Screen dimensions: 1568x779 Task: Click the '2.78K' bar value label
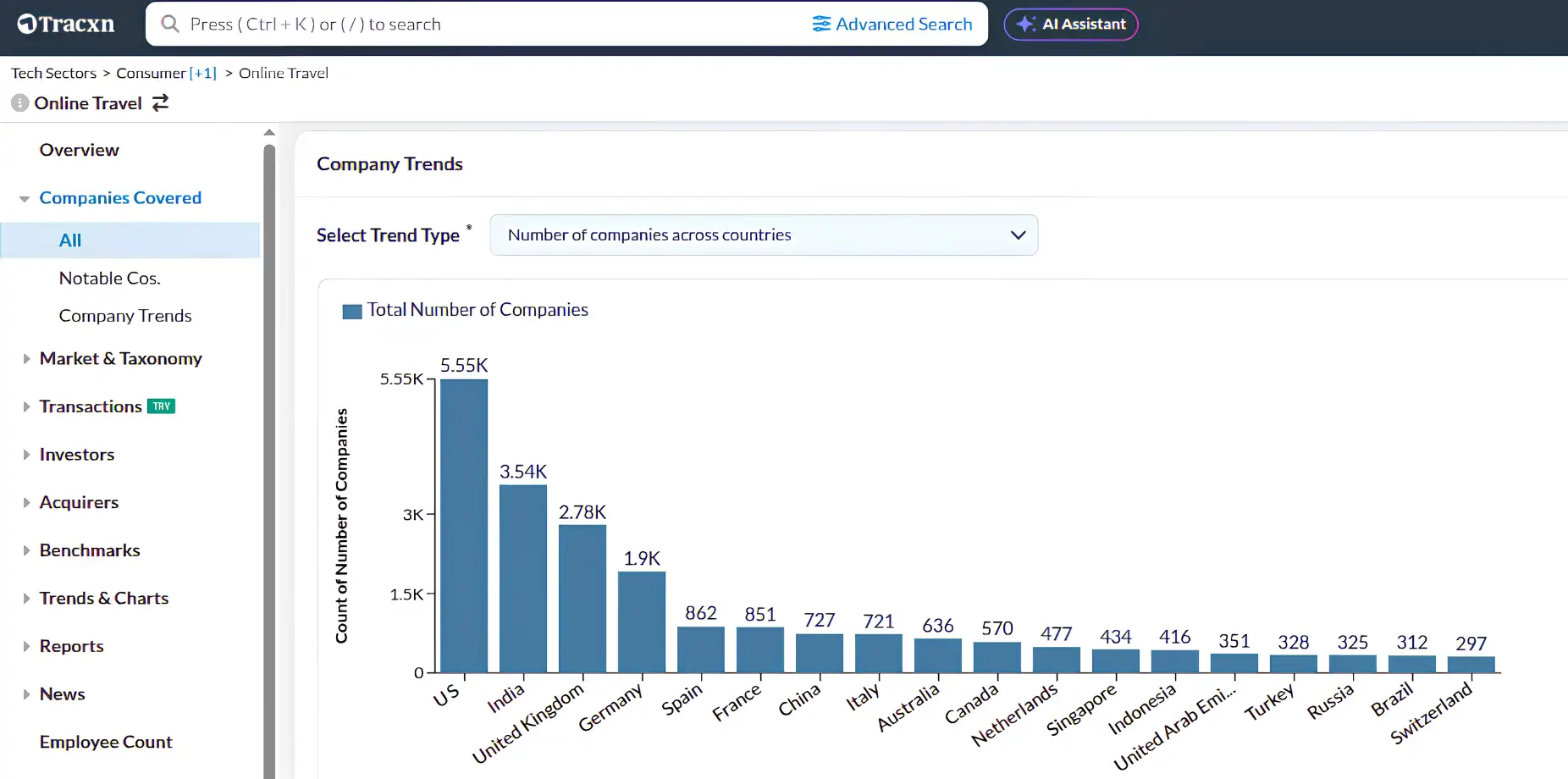click(x=582, y=512)
